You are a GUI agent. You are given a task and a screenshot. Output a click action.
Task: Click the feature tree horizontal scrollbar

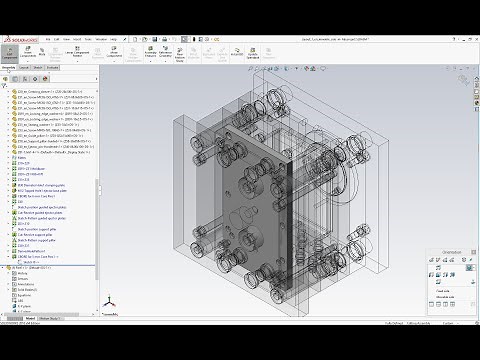pyautogui.click(x=42, y=314)
